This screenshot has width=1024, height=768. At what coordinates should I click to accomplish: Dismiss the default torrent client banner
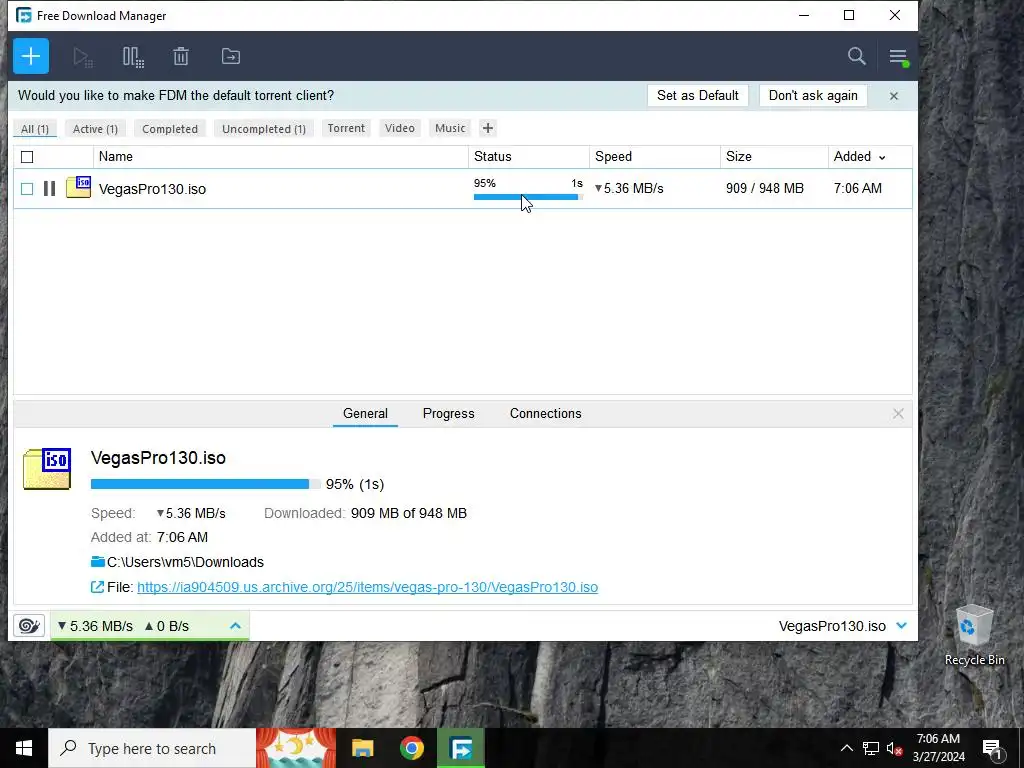click(894, 96)
